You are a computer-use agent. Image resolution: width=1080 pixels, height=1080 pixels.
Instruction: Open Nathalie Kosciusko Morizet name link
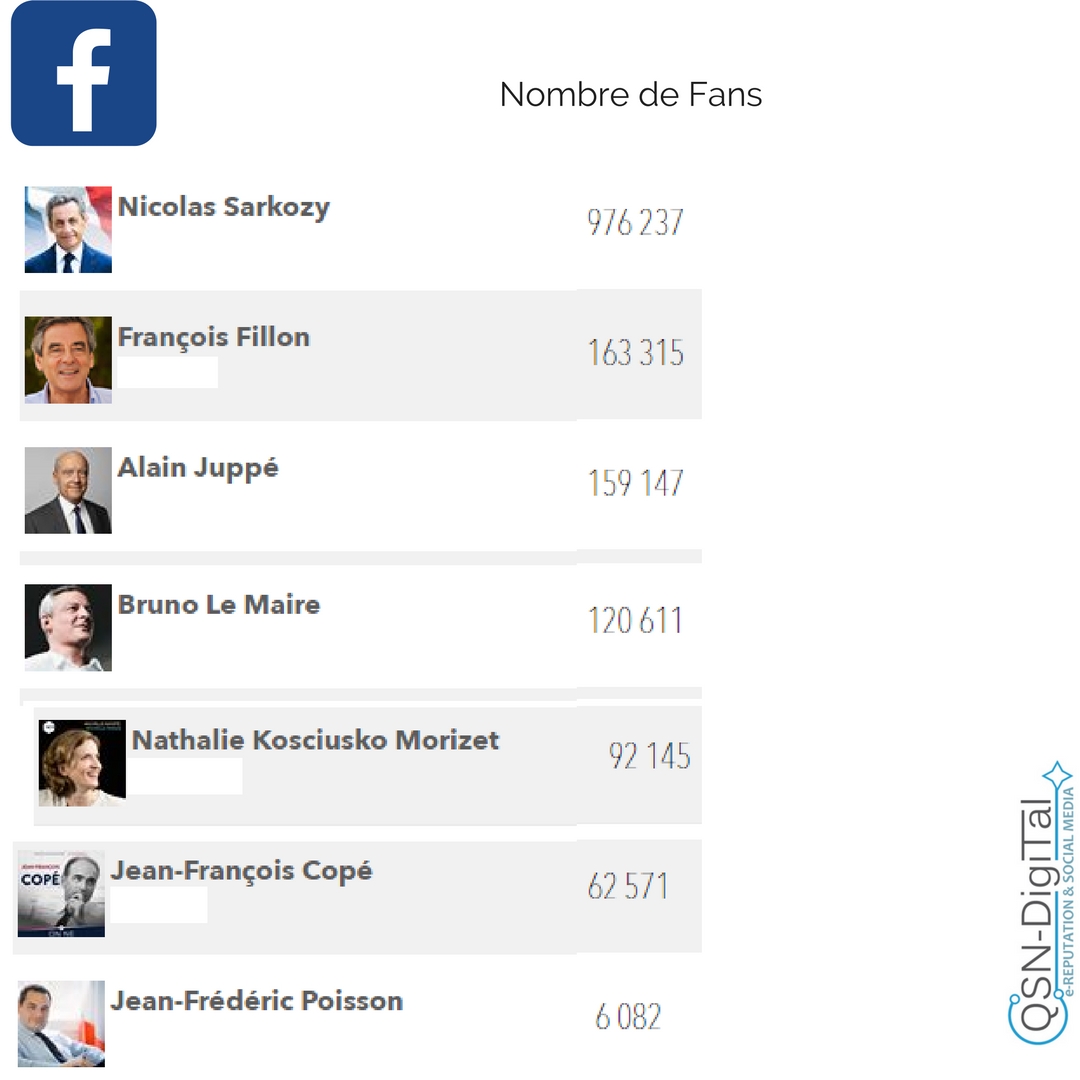(x=315, y=740)
